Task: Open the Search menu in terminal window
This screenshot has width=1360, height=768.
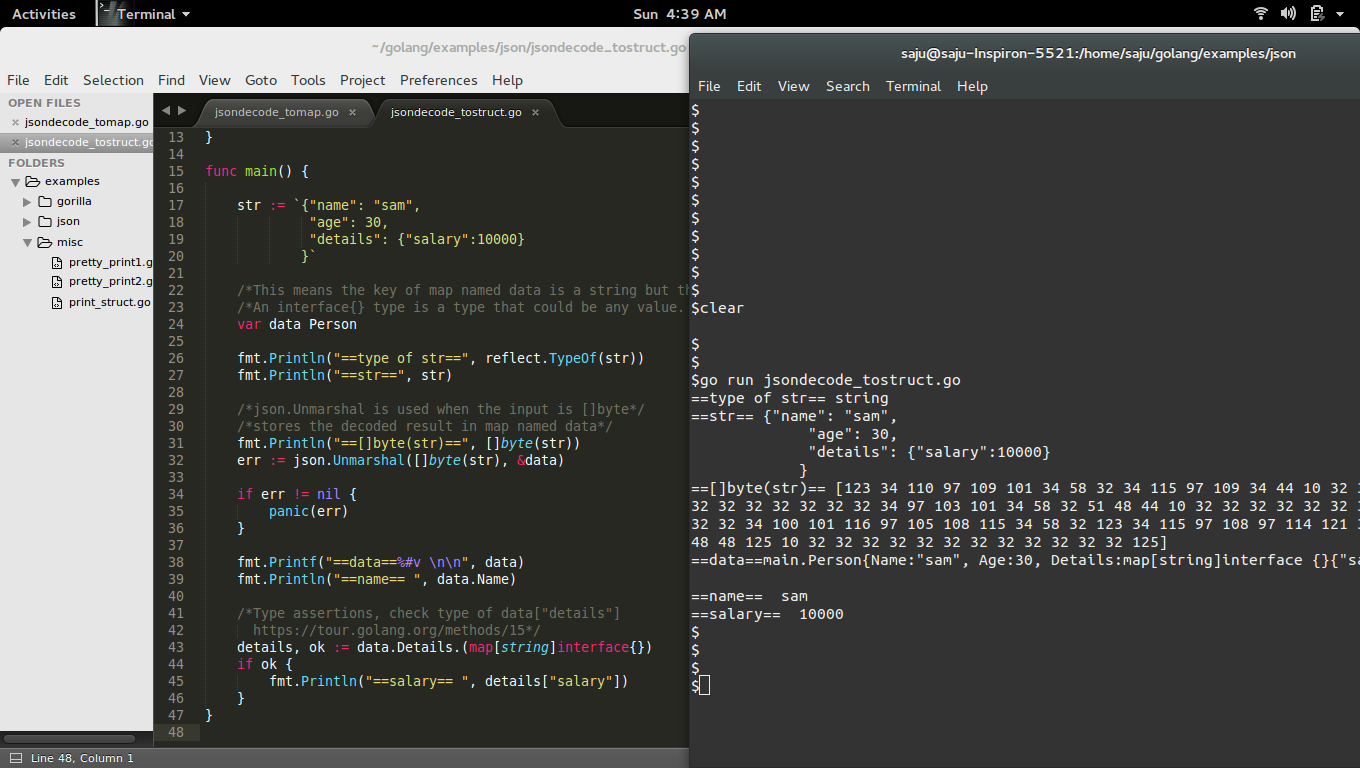Action: (847, 86)
